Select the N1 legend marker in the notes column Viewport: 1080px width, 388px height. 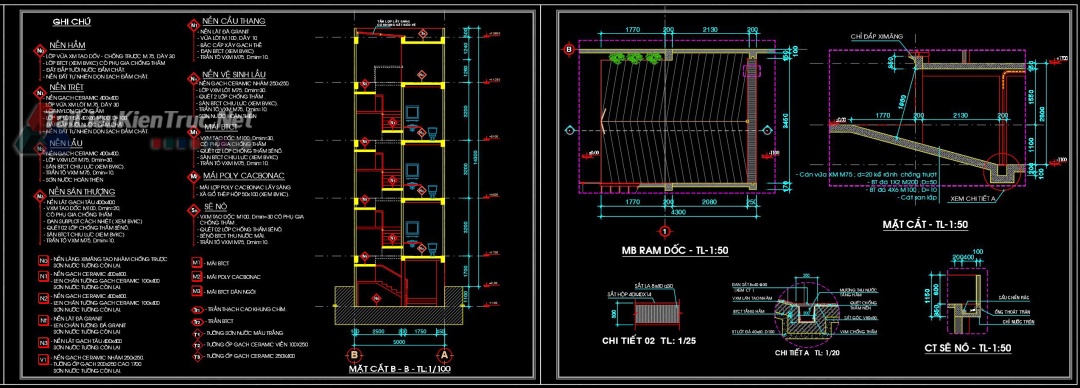[43, 276]
